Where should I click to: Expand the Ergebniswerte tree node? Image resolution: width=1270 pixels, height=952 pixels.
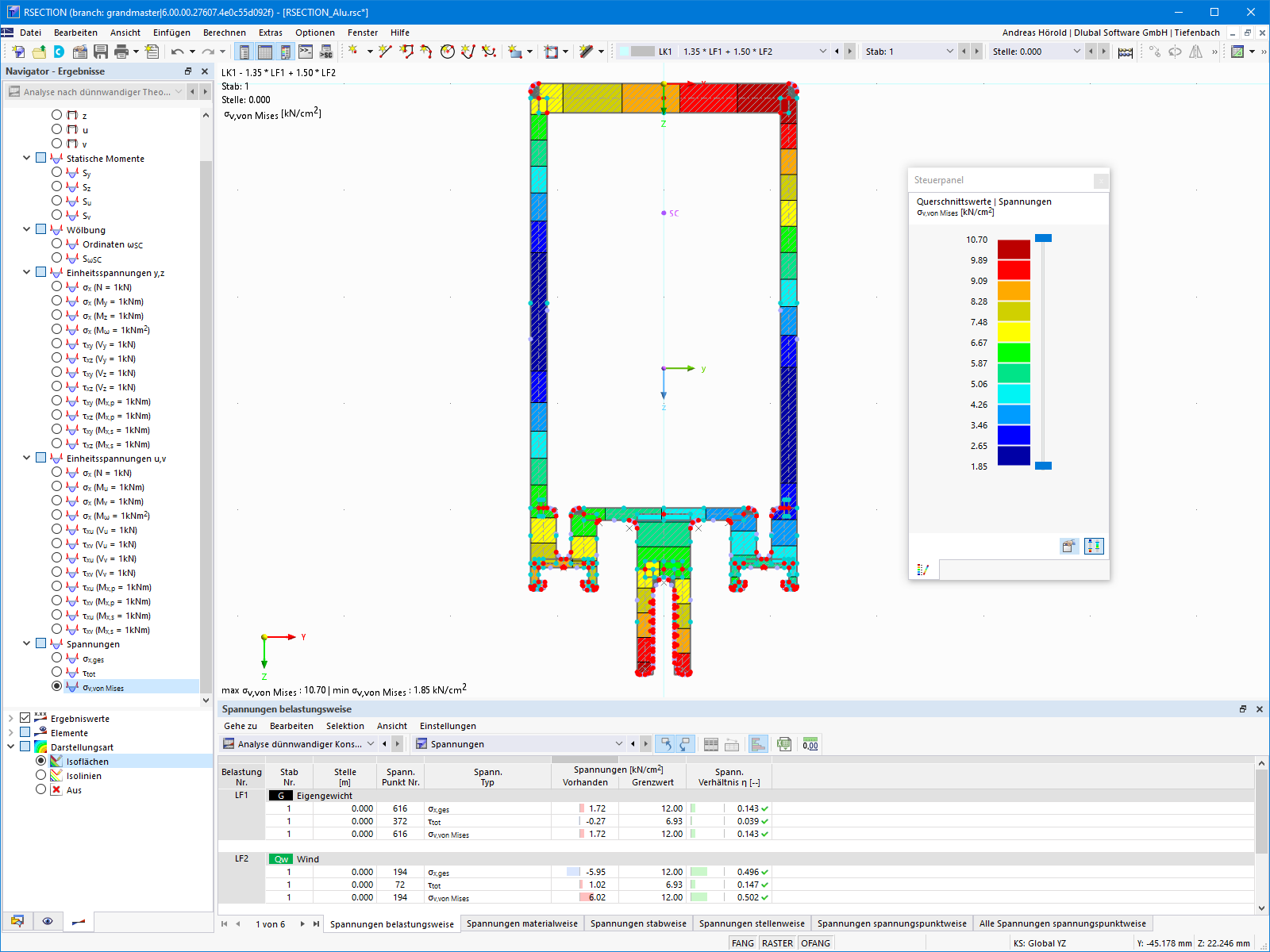[x=10, y=718]
